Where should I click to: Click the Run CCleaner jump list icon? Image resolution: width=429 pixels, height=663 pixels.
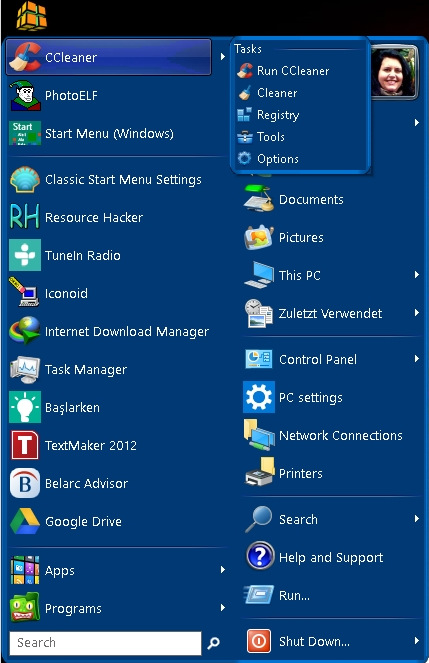click(x=244, y=71)
